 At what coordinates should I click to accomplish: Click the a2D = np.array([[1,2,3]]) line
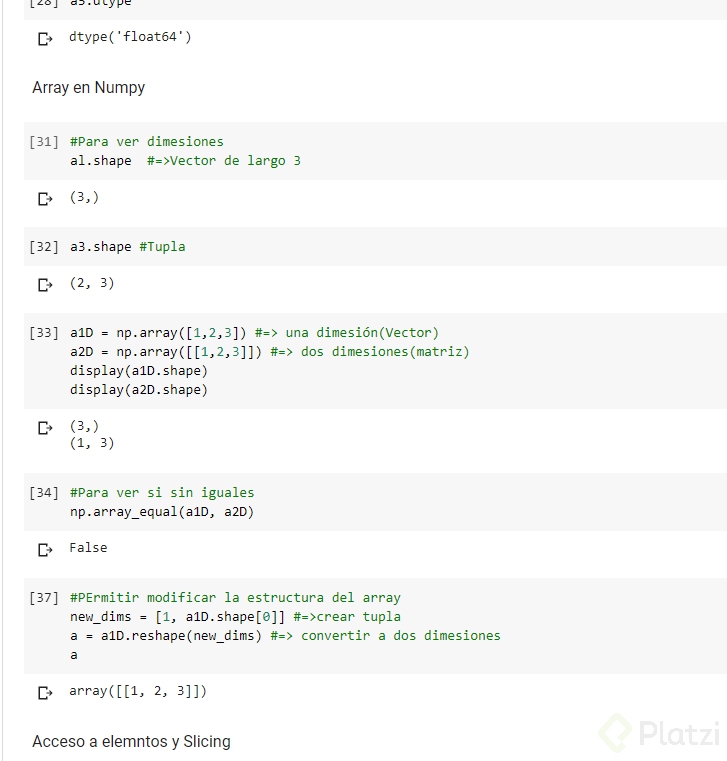point(270,352)
